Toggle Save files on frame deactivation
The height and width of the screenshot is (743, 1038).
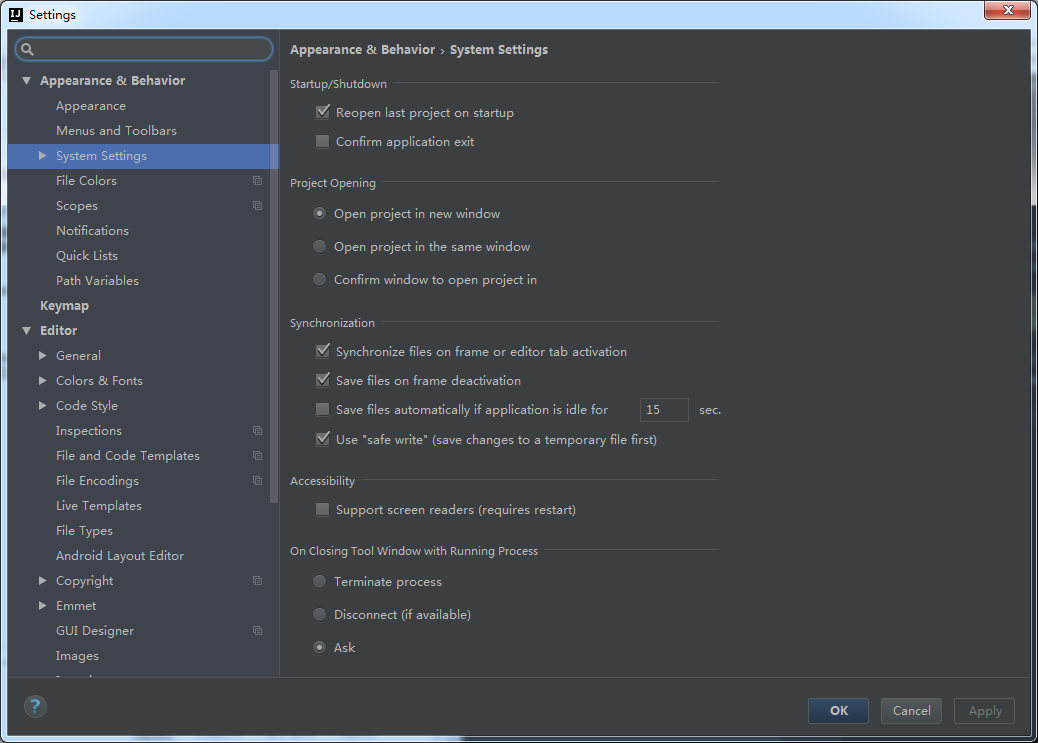322,380
